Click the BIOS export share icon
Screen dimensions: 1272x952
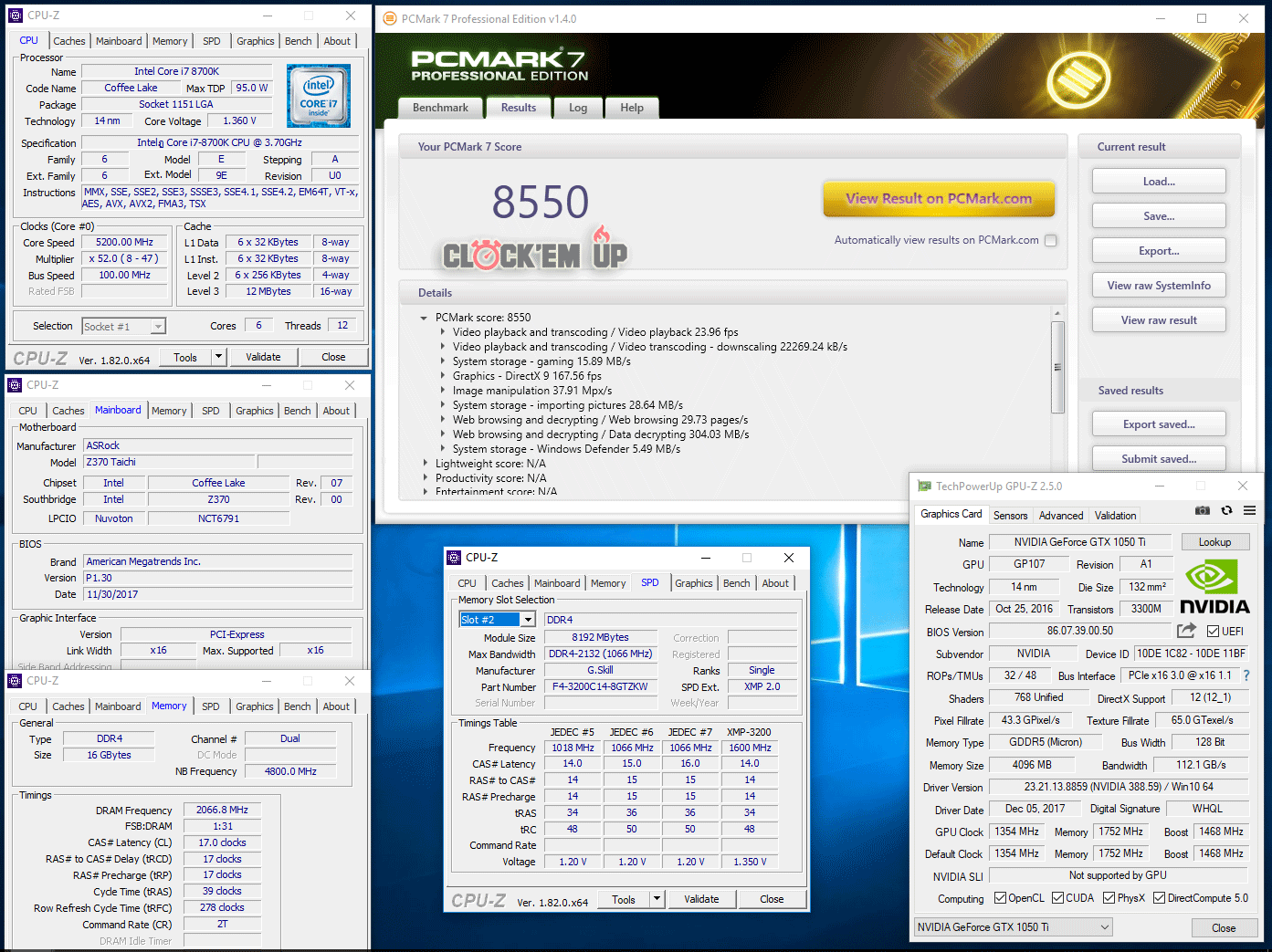tap(1186, 631)
